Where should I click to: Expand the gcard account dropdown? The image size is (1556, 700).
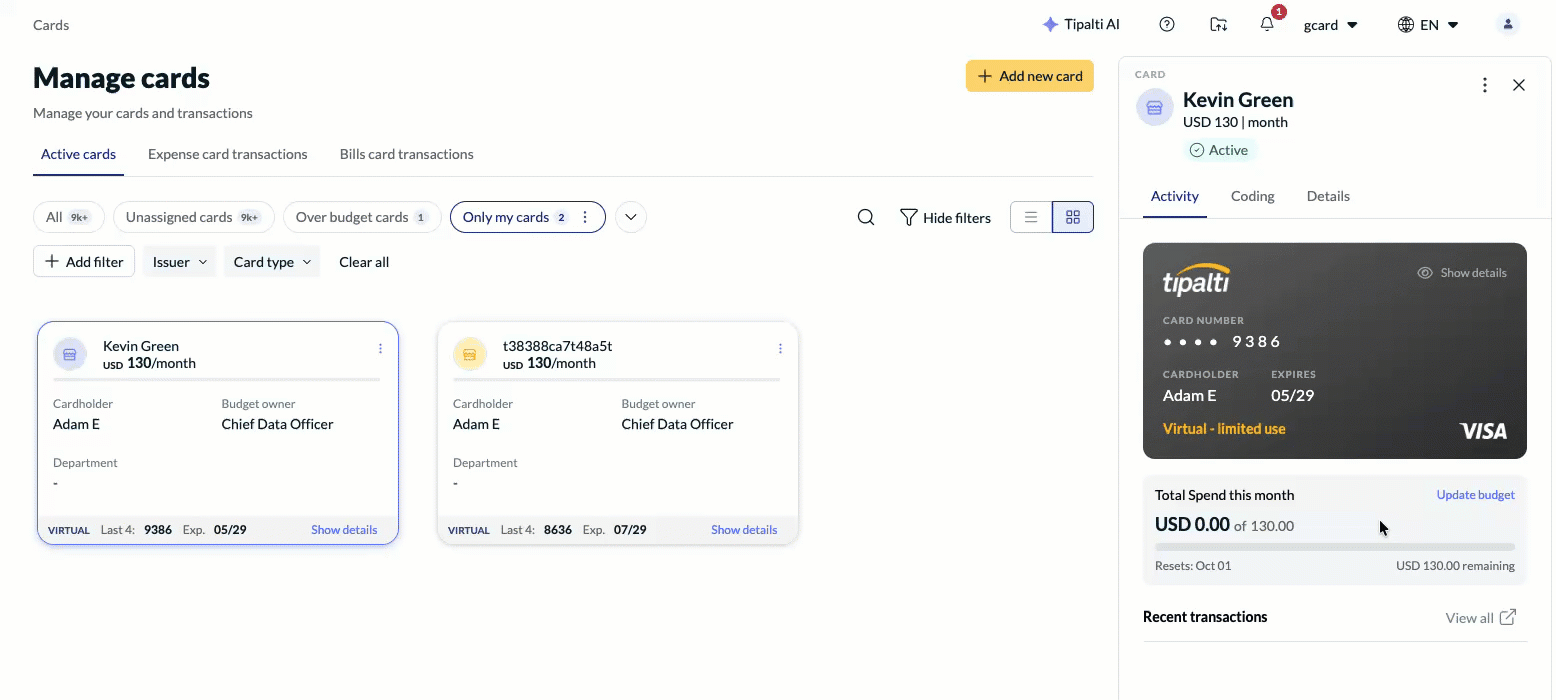(1330, 25)
